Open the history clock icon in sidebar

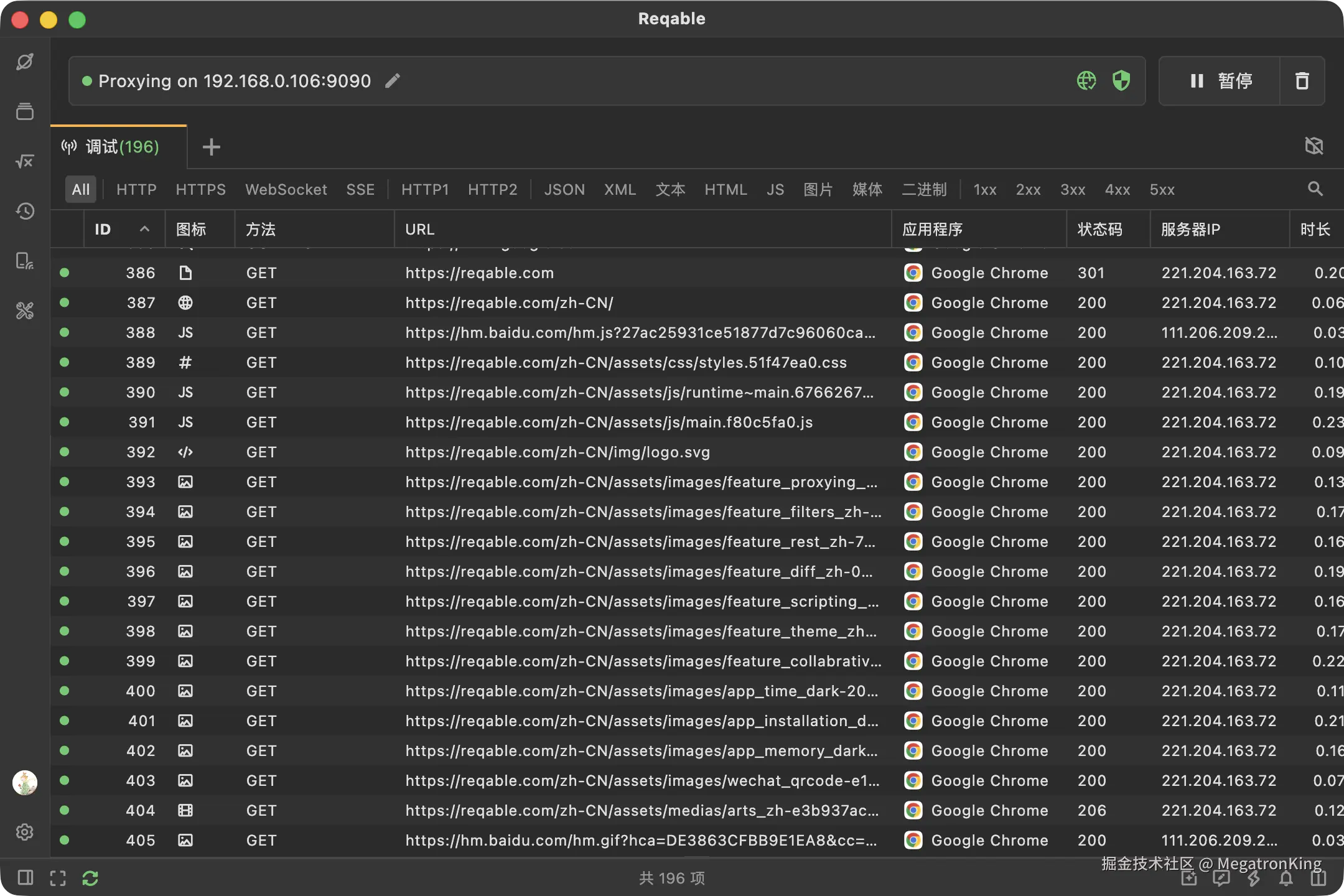(x=25, y=212)
